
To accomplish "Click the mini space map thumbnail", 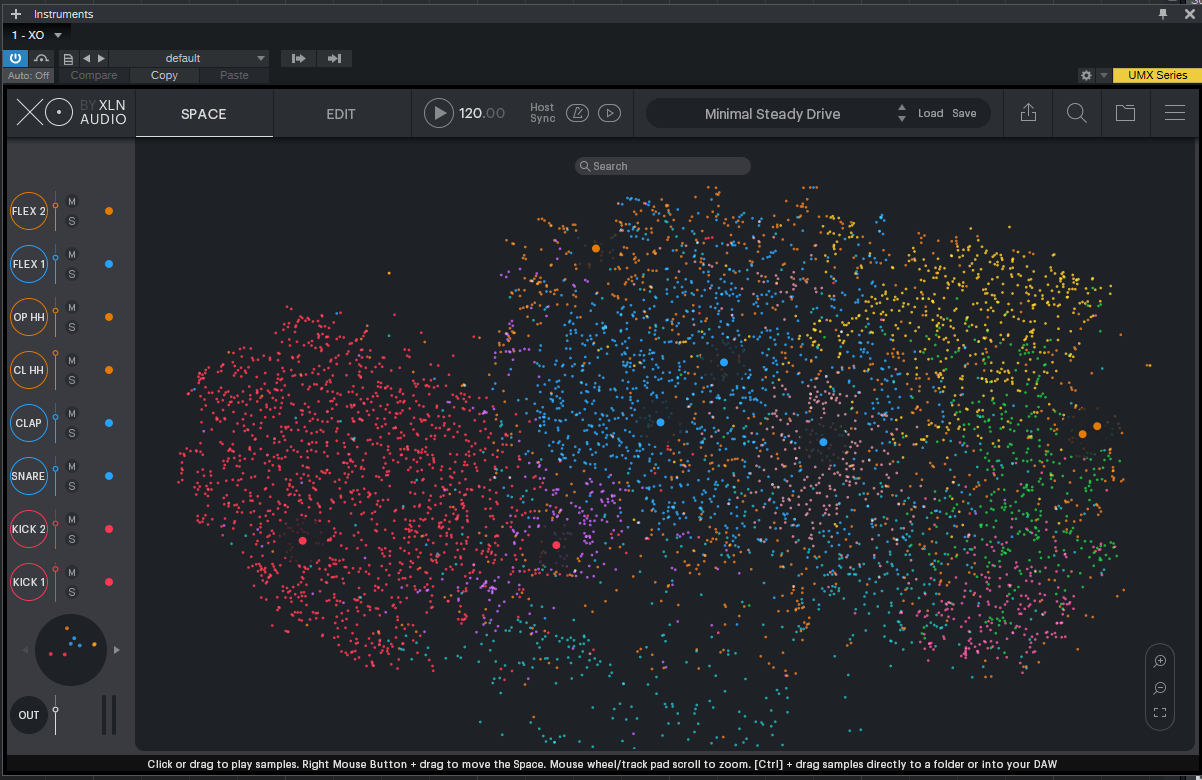I will pyautogui.click(x=71, y=650).
